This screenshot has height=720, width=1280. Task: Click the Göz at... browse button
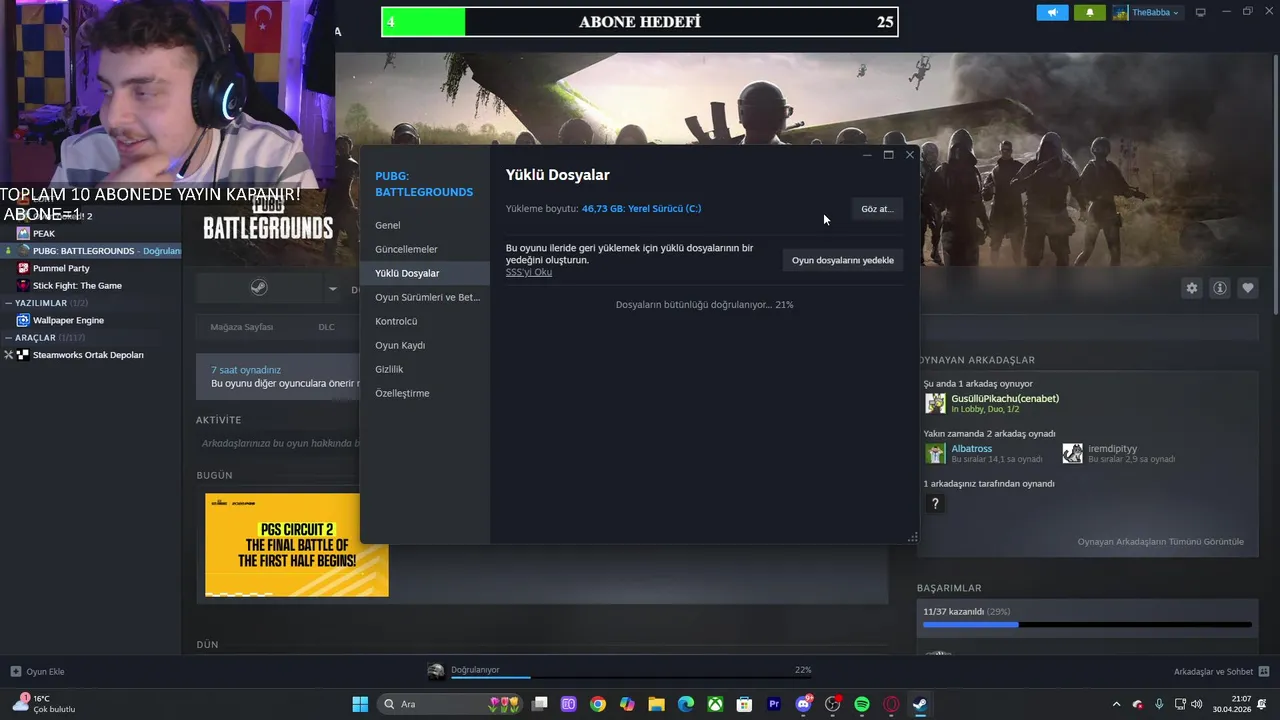(877, 209)
